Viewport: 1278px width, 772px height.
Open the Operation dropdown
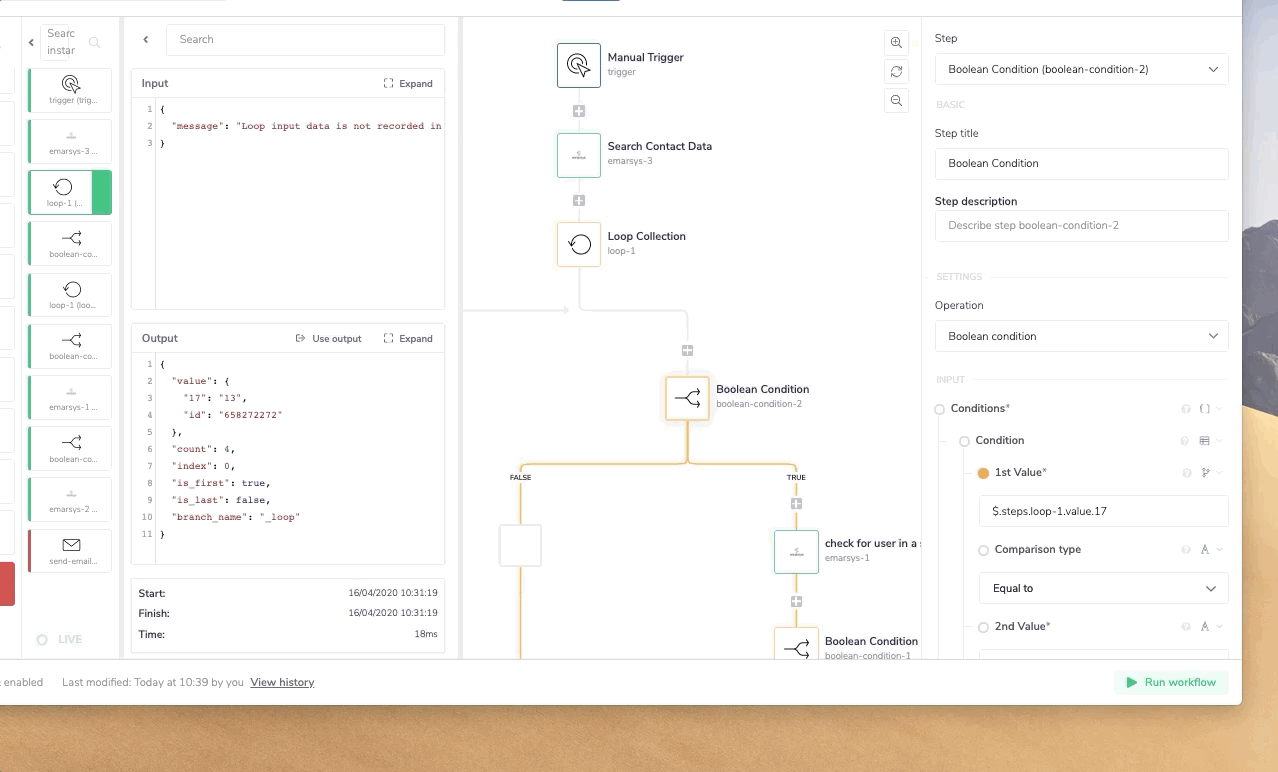coord(1081,336)
